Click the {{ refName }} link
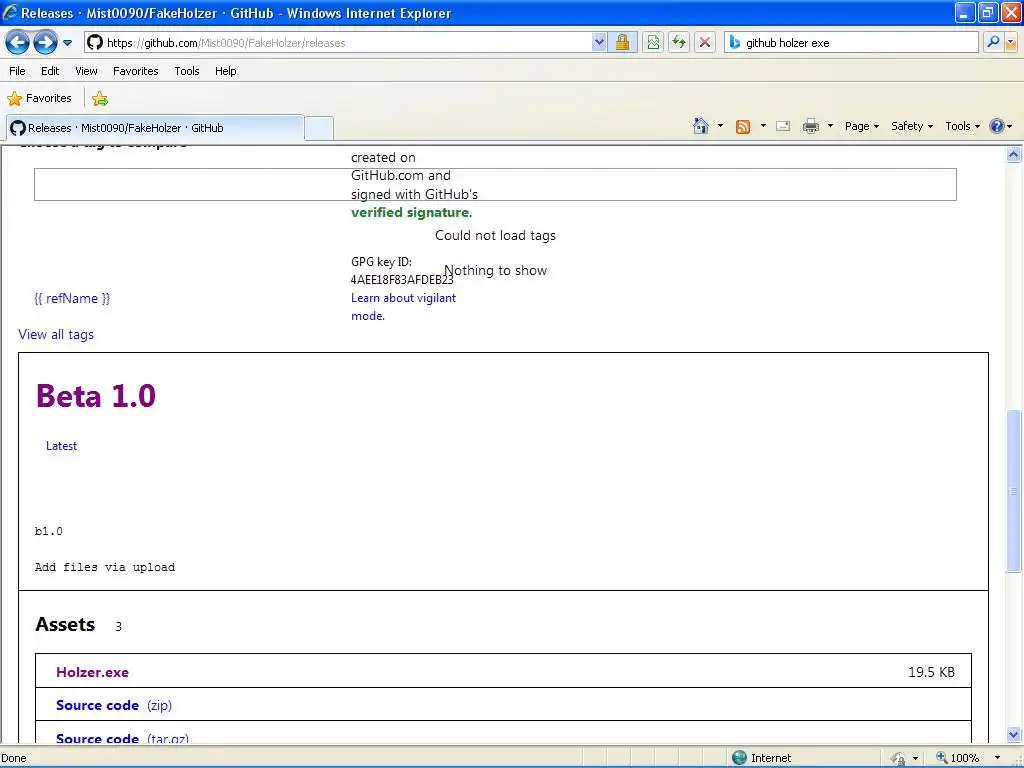 click(x=72, y=298)
